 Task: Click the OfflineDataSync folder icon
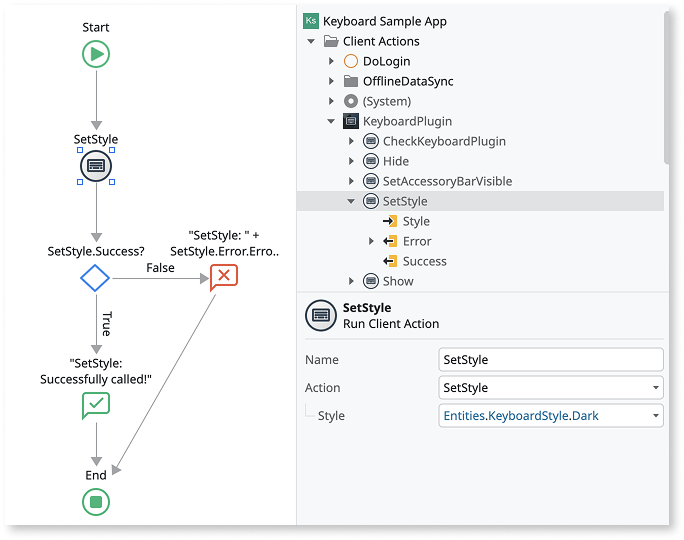(351, 81)
